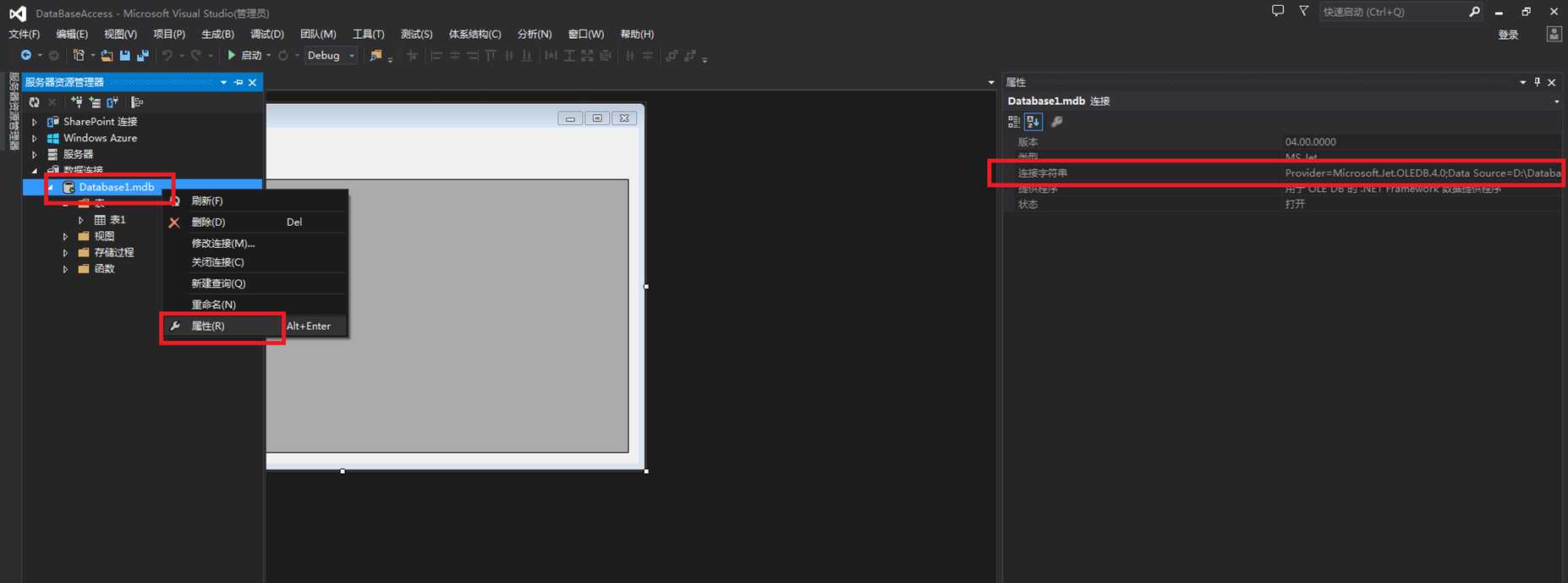Click the New Project toolbar icon

79,55
